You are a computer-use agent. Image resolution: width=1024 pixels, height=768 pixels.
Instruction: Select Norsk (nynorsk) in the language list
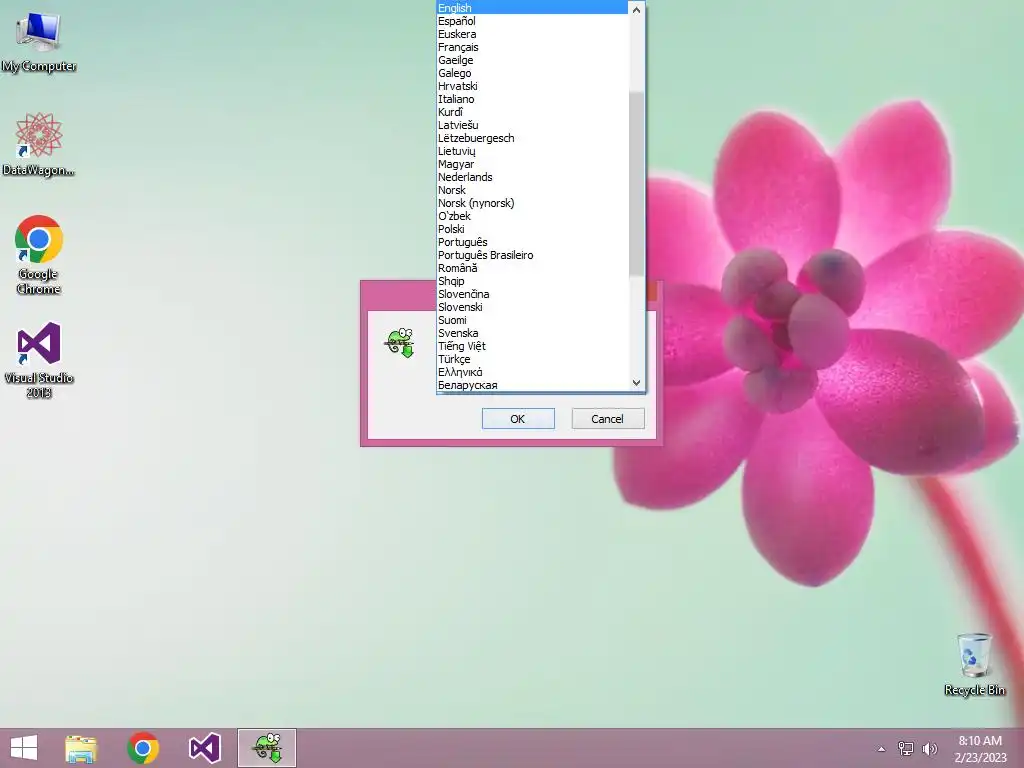[x=532, y=203]
